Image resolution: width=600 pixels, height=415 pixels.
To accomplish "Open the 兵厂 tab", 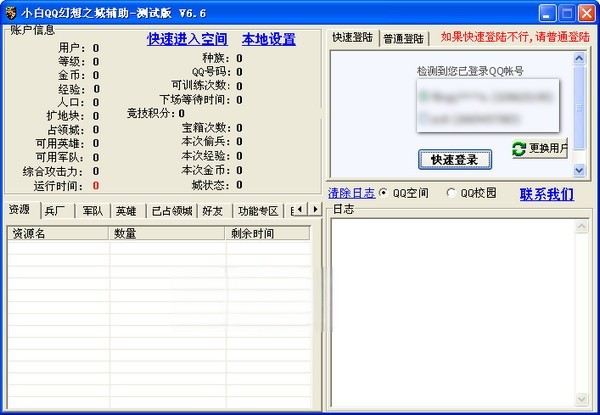I will click(x=55, y=211).
